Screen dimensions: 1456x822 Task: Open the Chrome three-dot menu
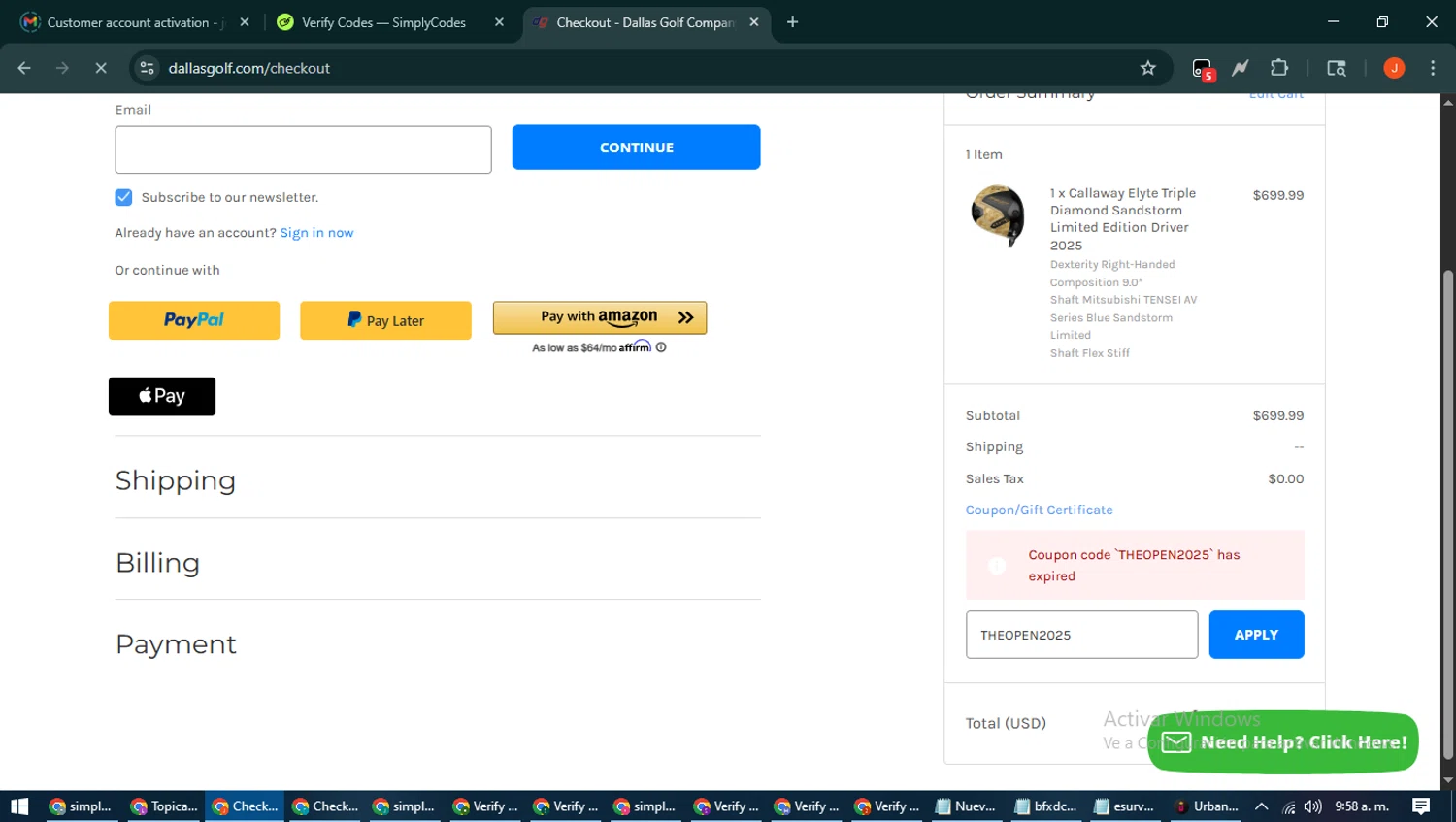[x=1433, y=68]
